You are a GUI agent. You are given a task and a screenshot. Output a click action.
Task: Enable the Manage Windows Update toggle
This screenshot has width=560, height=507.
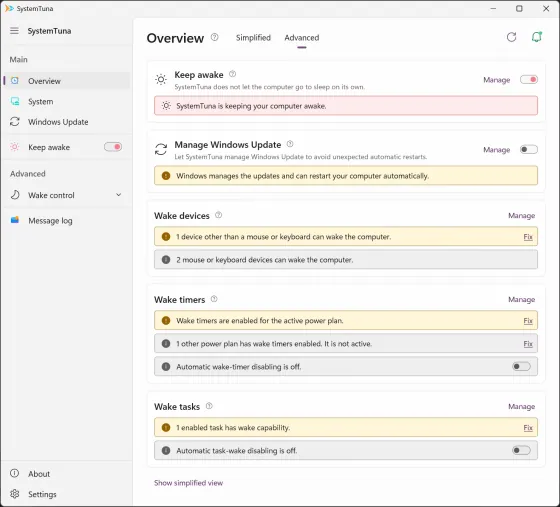pyautogui.click(x=529, y=149)
